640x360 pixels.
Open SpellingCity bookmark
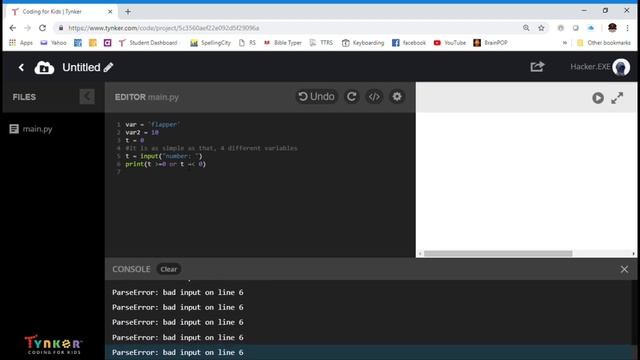tap(211, 42)
